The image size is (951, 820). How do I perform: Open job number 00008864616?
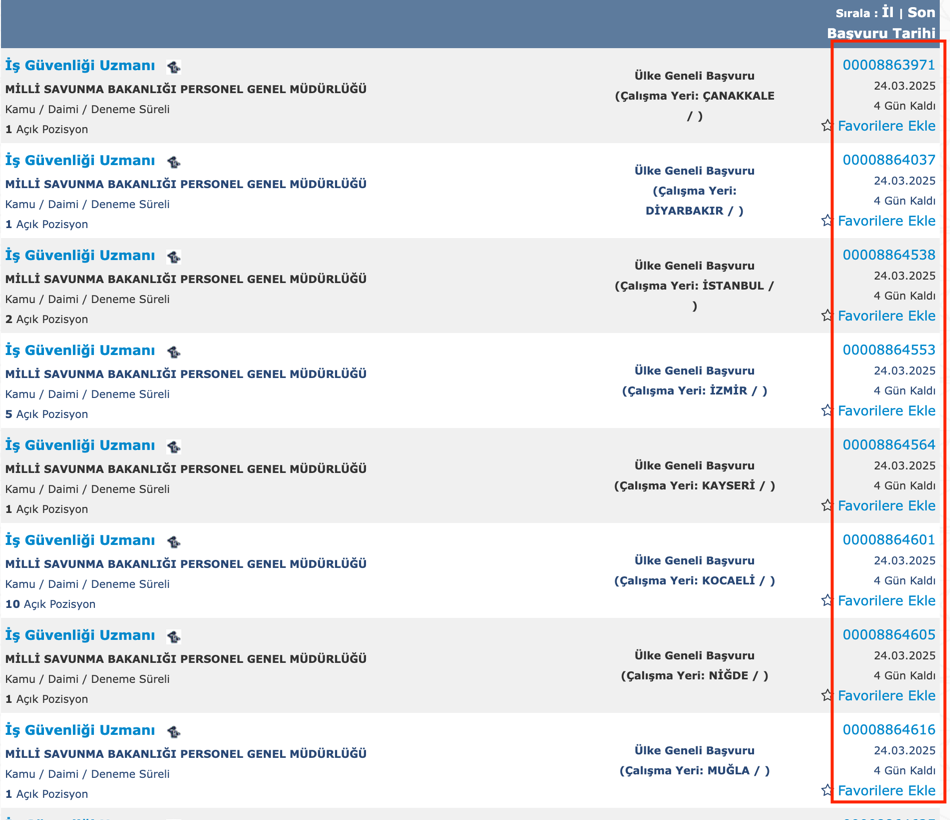click(x=888, y=729)
